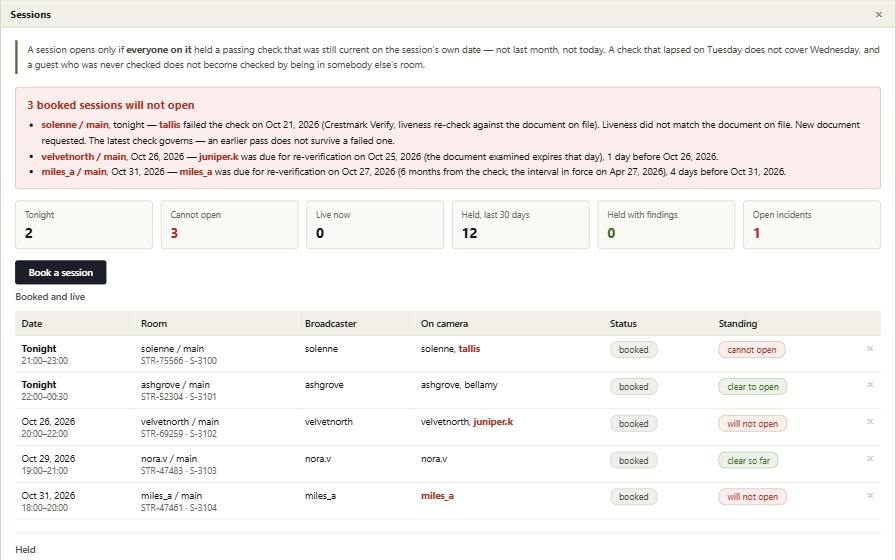
Task: Click the Booked and live section label
Action: tap(50, 297)
